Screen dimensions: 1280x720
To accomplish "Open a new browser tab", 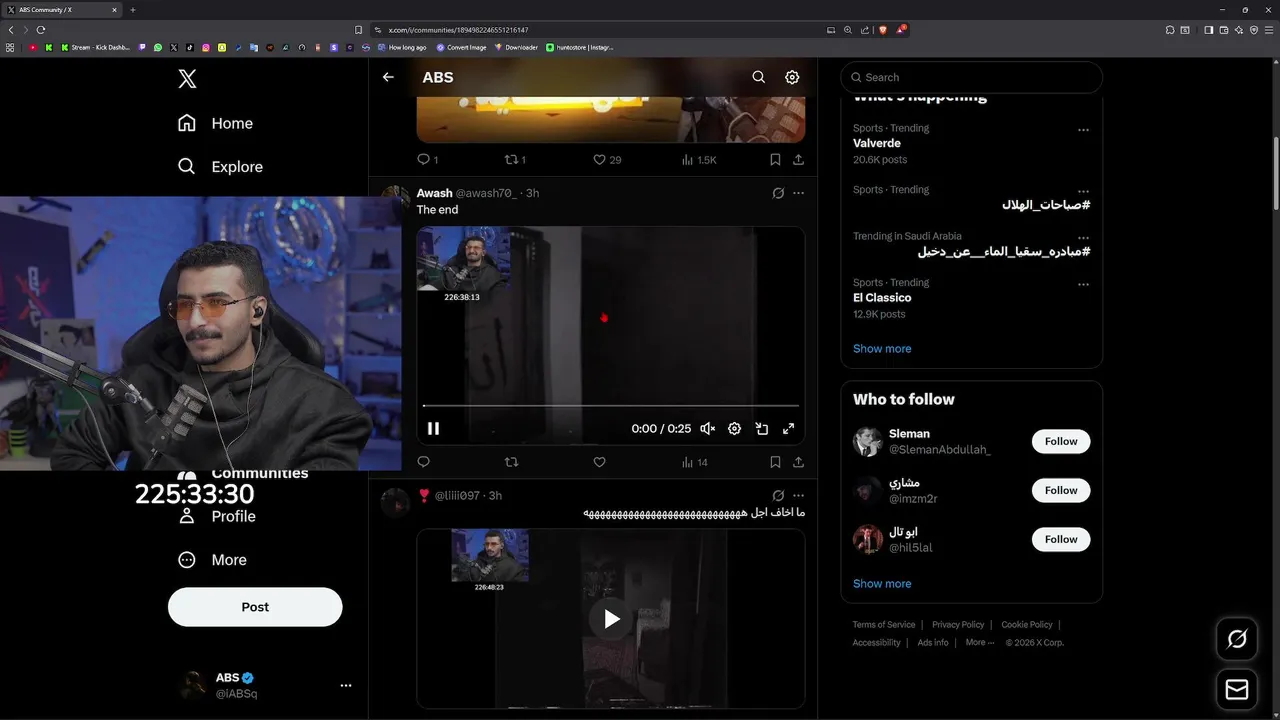I will [x=133, y=10].
